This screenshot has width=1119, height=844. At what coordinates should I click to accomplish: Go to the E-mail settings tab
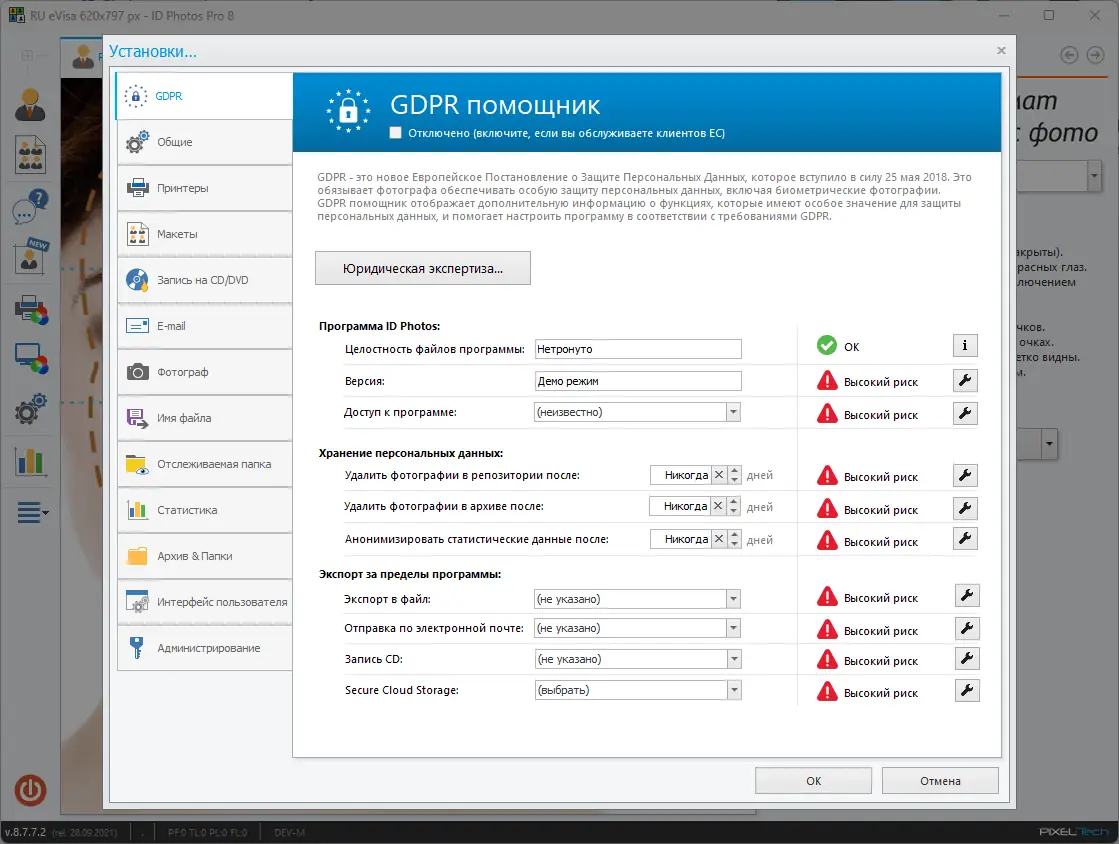coord(204,326)
